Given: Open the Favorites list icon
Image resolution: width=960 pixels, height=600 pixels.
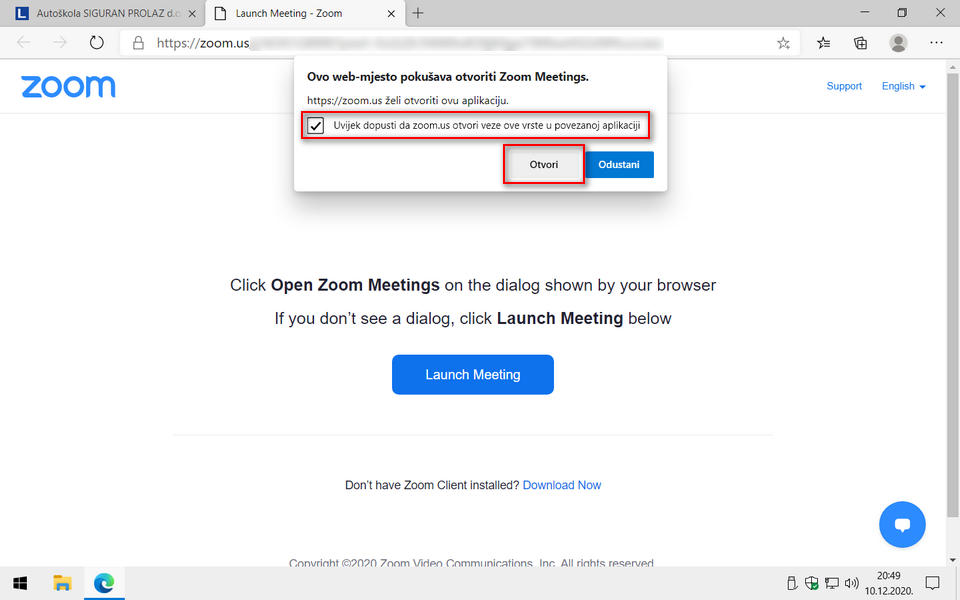Looking at the screenshot, I should 823,43.
